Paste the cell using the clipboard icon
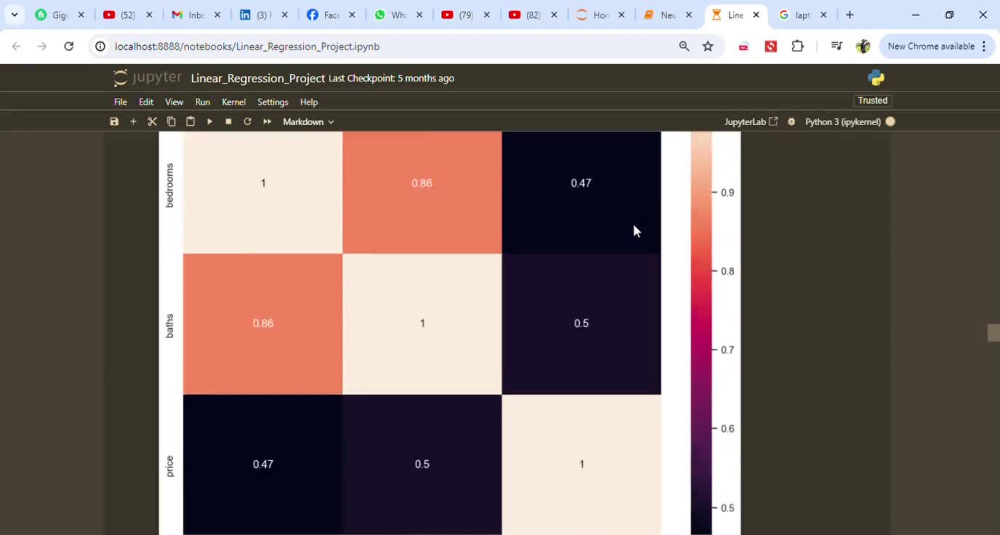The height and width of the screenshot is (535, 1000). pyautogui.click(x=190, y=121)
